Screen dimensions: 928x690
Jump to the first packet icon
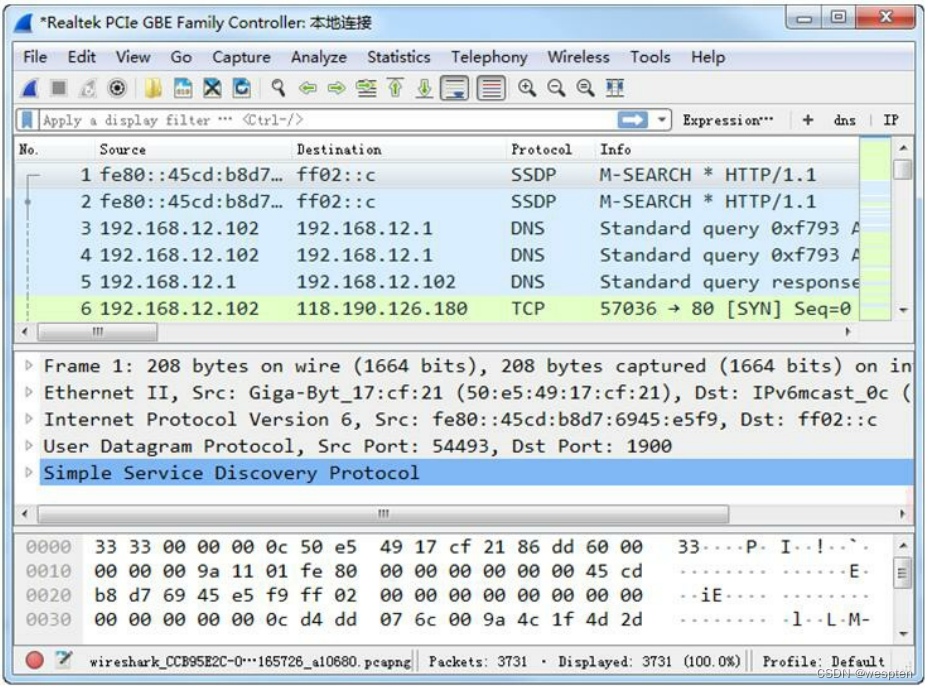tap(395, 88)
